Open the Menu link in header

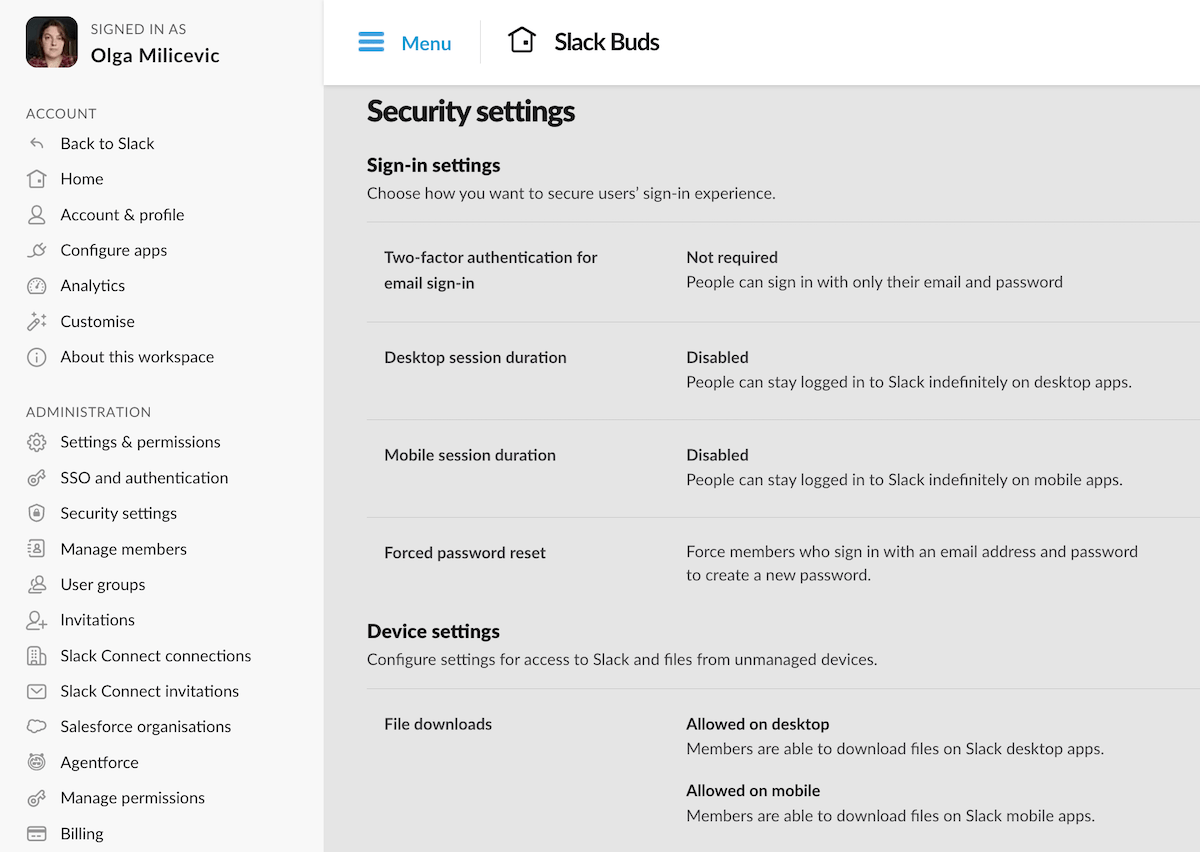(426, 43)
